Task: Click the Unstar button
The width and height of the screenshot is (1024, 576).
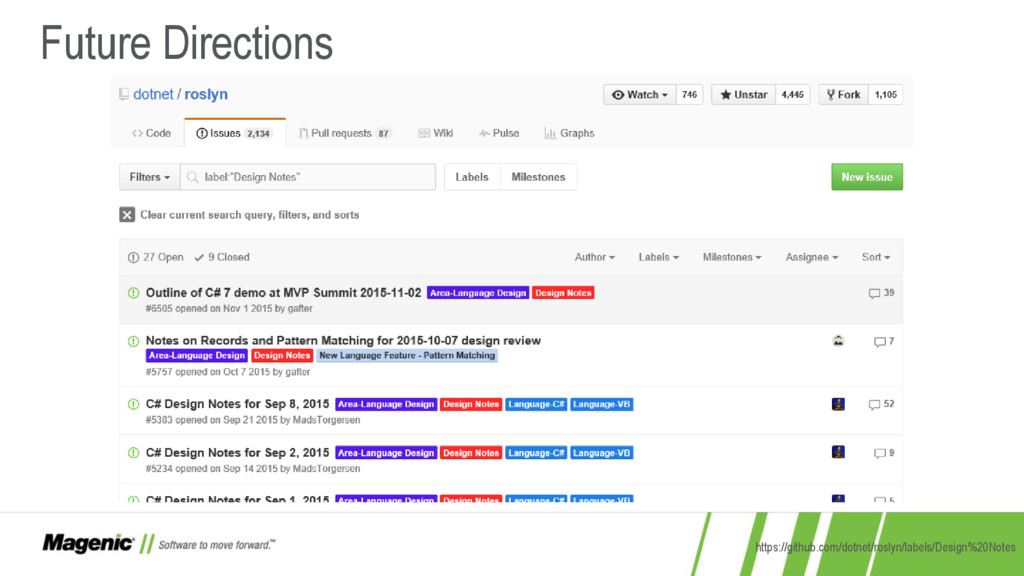Action: (x=743, y=95)
